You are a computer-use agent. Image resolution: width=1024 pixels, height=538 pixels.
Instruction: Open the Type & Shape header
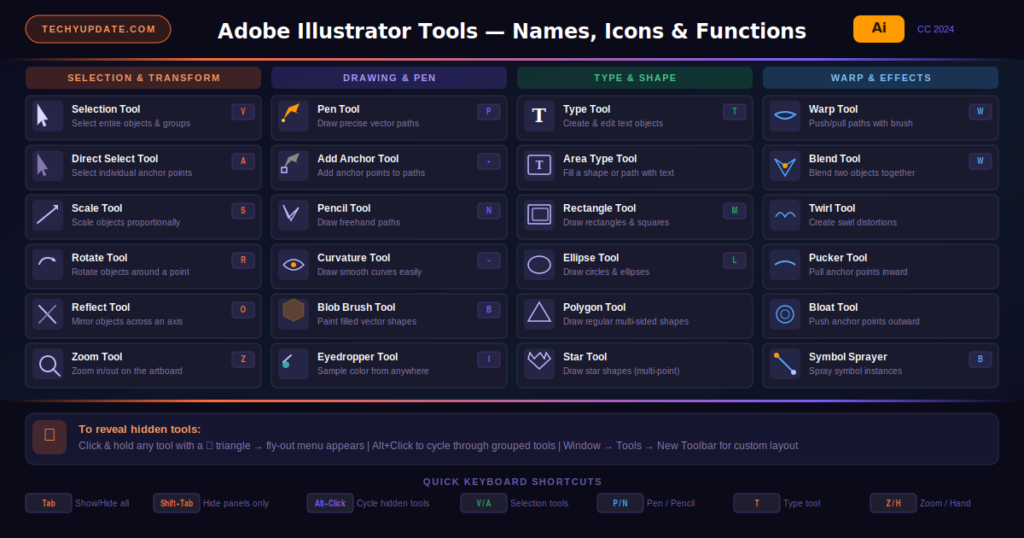[x=635, y=78]
